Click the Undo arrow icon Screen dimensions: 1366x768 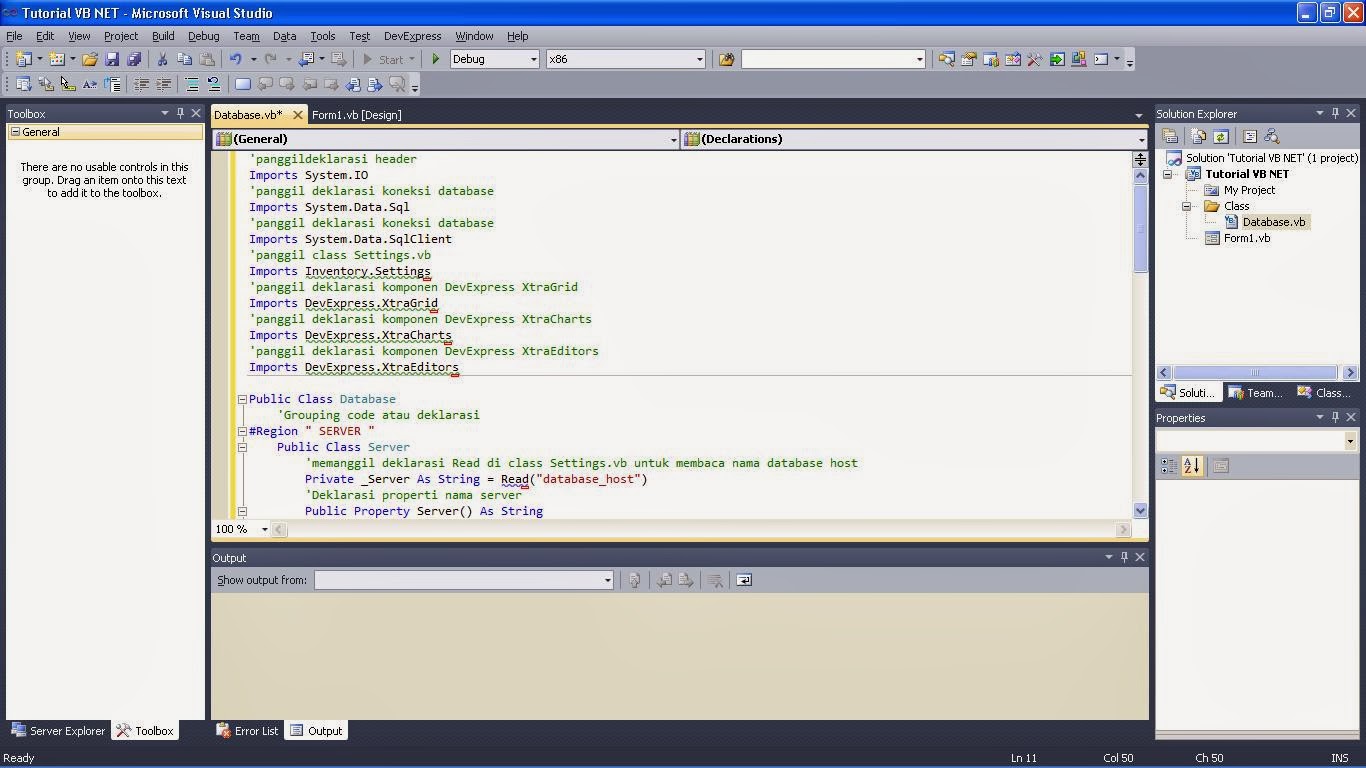click(x=236, y=60)
